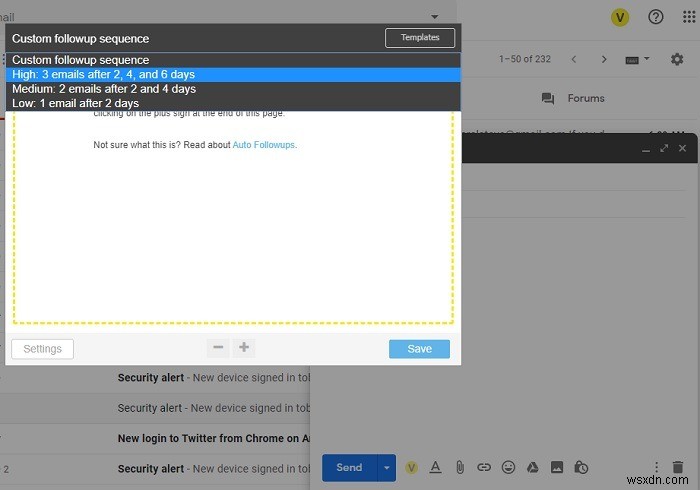
Task: Remove a followup with the minus button
Action: pyautogui.click(x=218, y=347)
